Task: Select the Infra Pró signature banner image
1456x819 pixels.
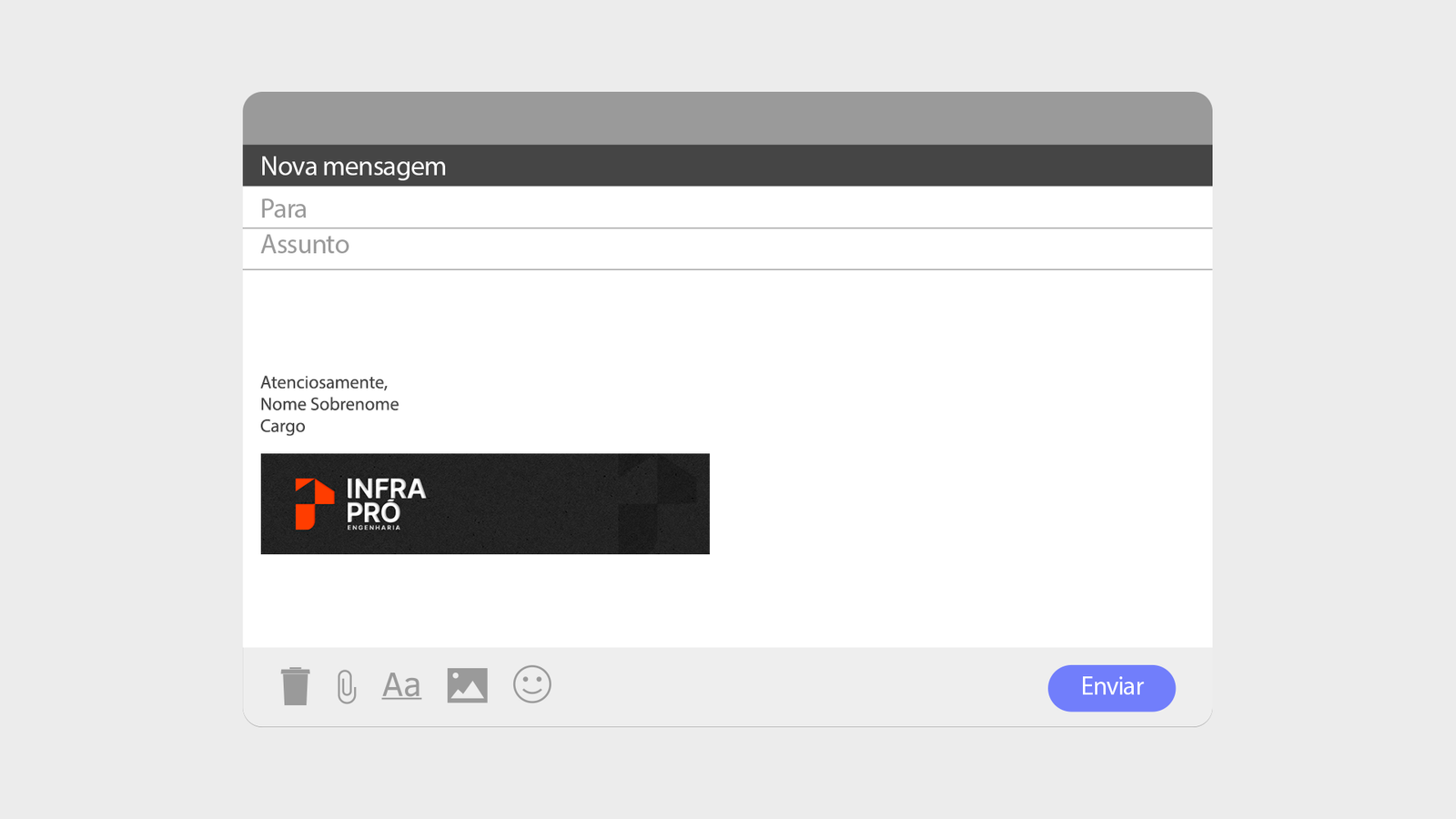Action: (485, 503)
